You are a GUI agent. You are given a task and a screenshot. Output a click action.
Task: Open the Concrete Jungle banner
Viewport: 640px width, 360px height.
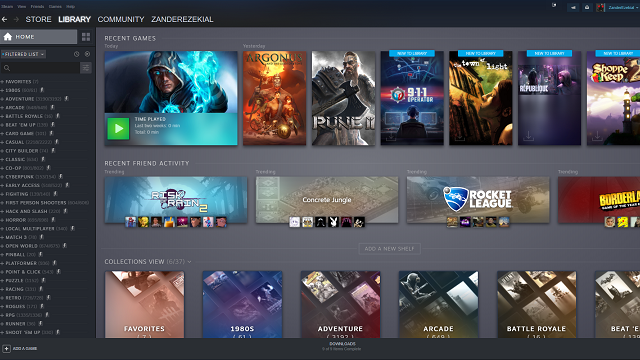pyautogui.click(x=327, y=200)
